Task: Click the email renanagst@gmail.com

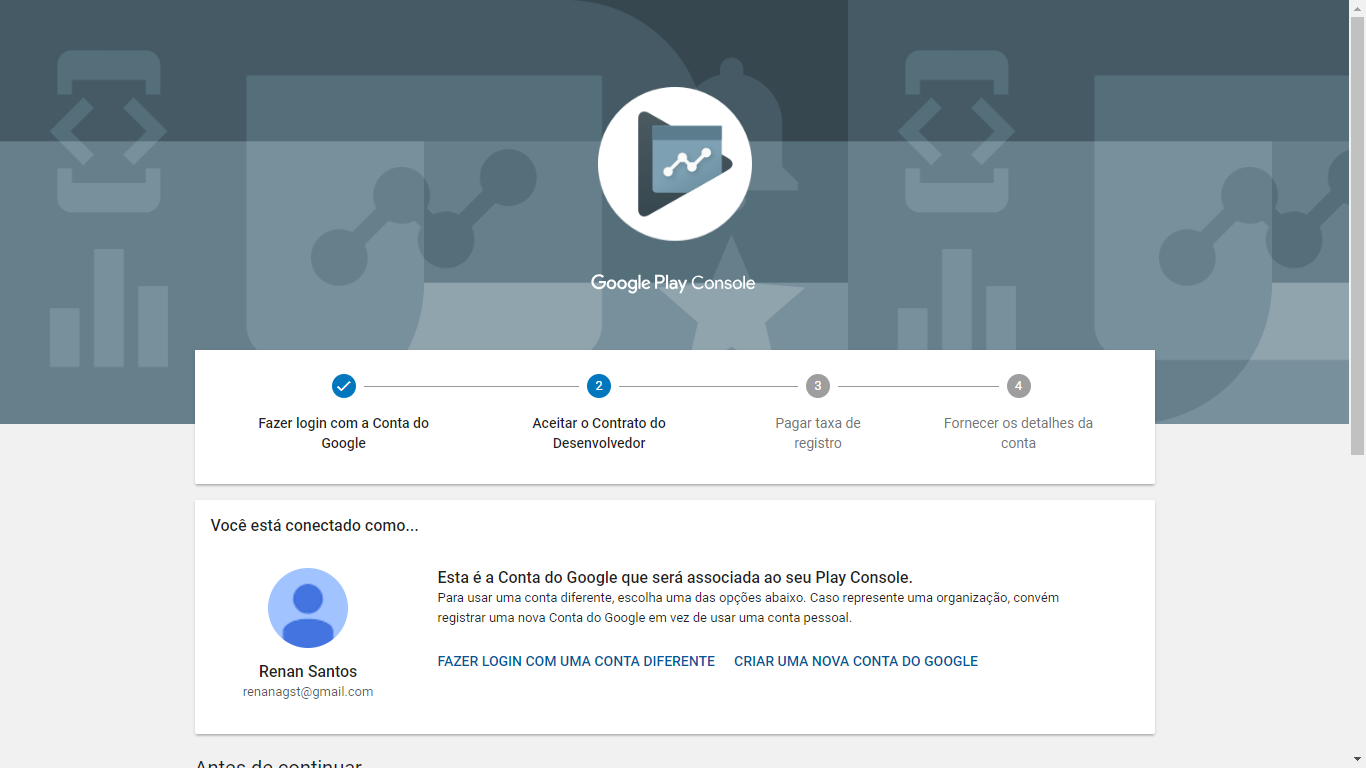Action: (x=308, y=692)
